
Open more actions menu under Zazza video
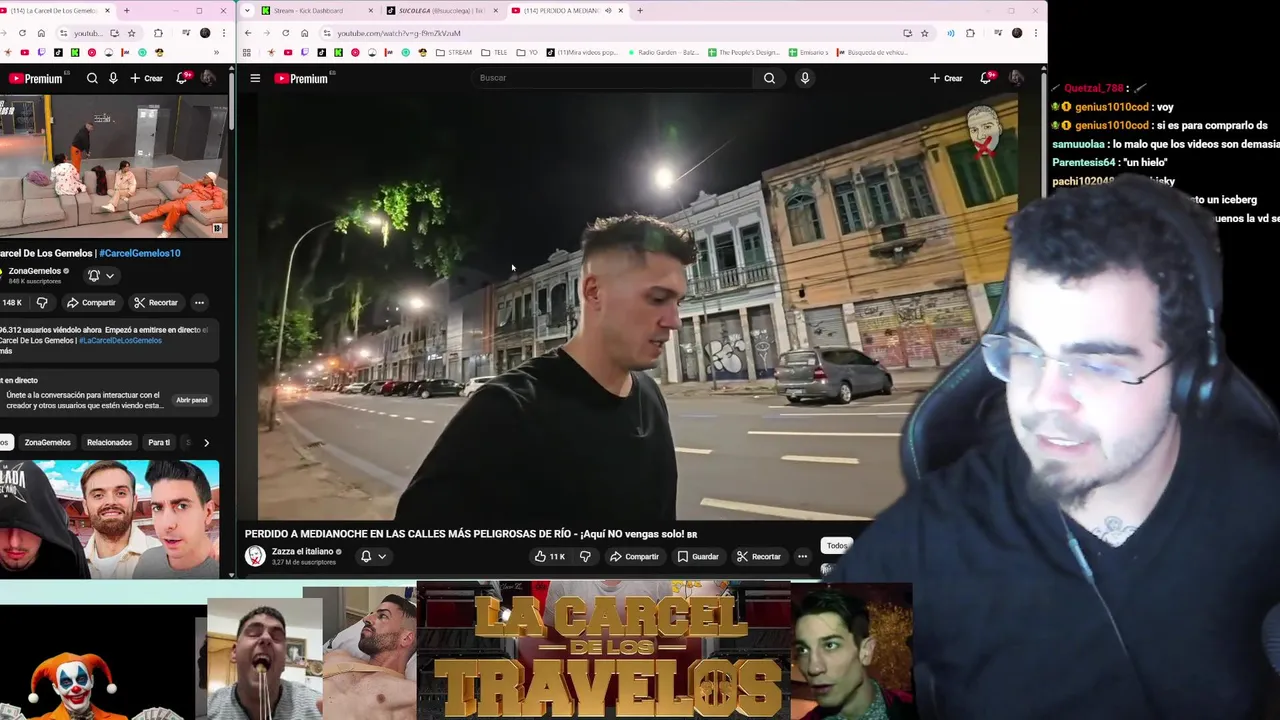802,556
